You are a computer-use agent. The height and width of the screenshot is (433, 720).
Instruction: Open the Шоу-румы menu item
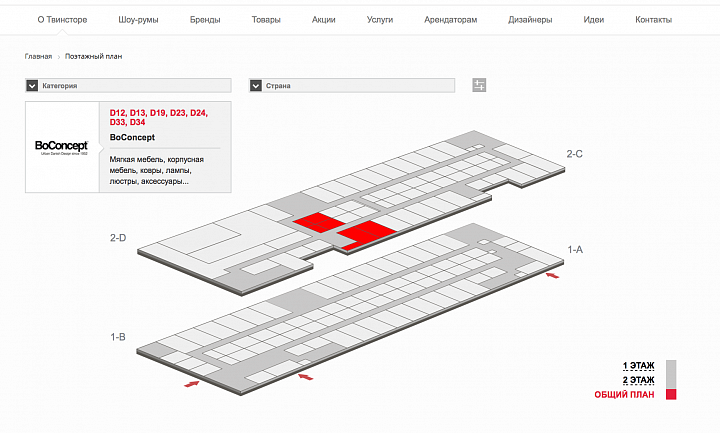coord(138,20)
